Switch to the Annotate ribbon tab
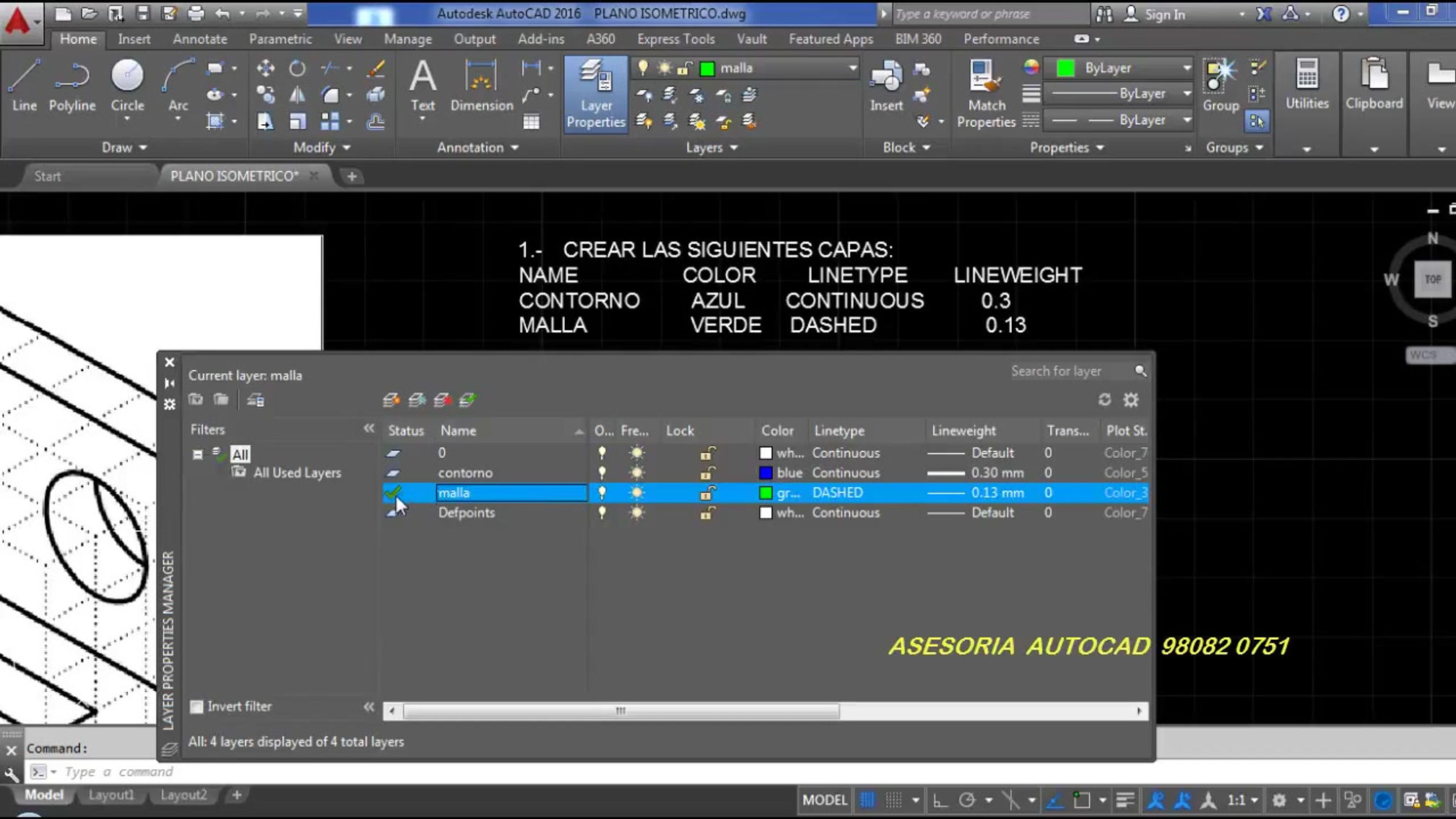1456x819 pixels. click(200, 39)
